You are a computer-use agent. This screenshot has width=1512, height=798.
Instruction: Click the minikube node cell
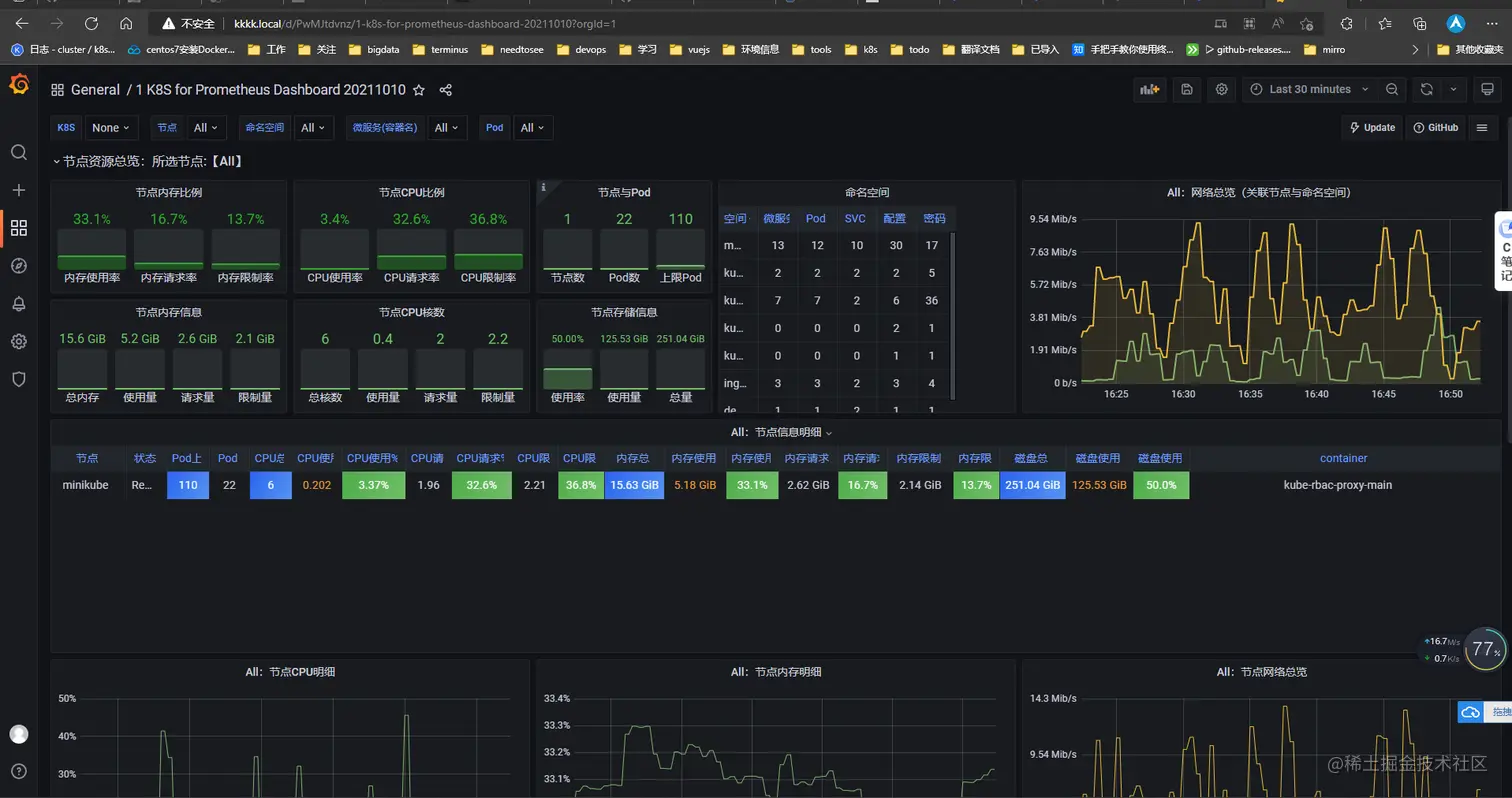(85, 485)
